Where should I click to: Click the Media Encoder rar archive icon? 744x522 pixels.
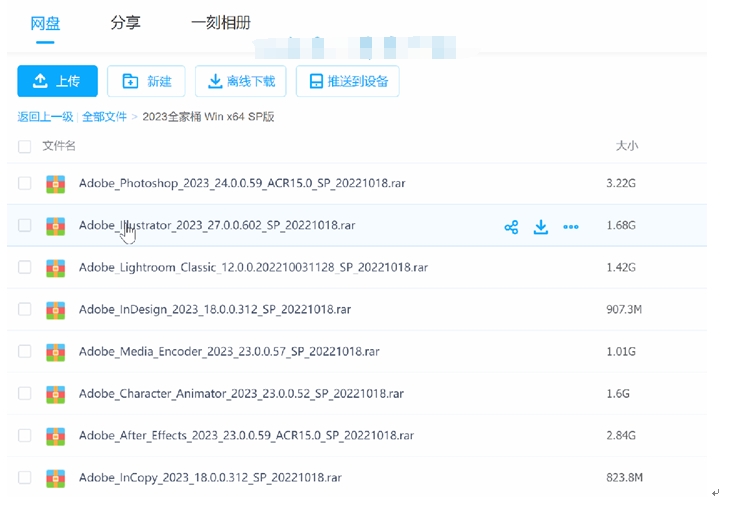click(x=56, y=352)
